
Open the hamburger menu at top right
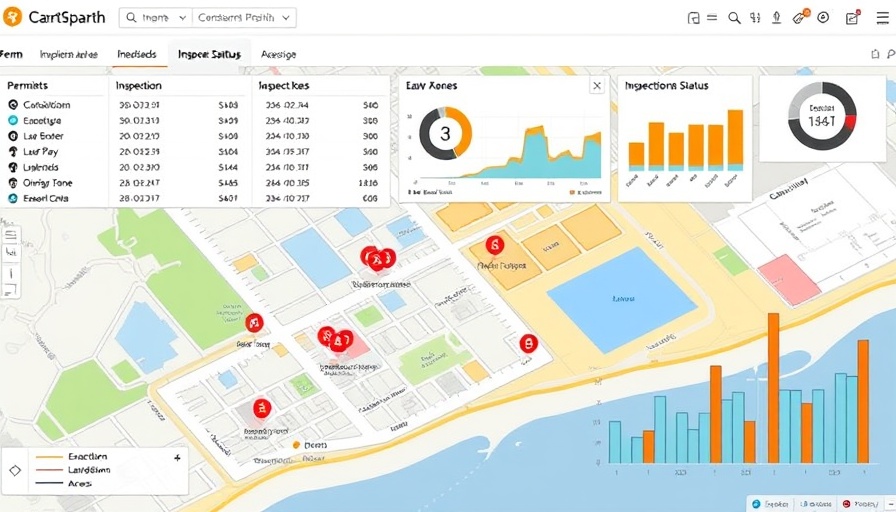point(882,18)
